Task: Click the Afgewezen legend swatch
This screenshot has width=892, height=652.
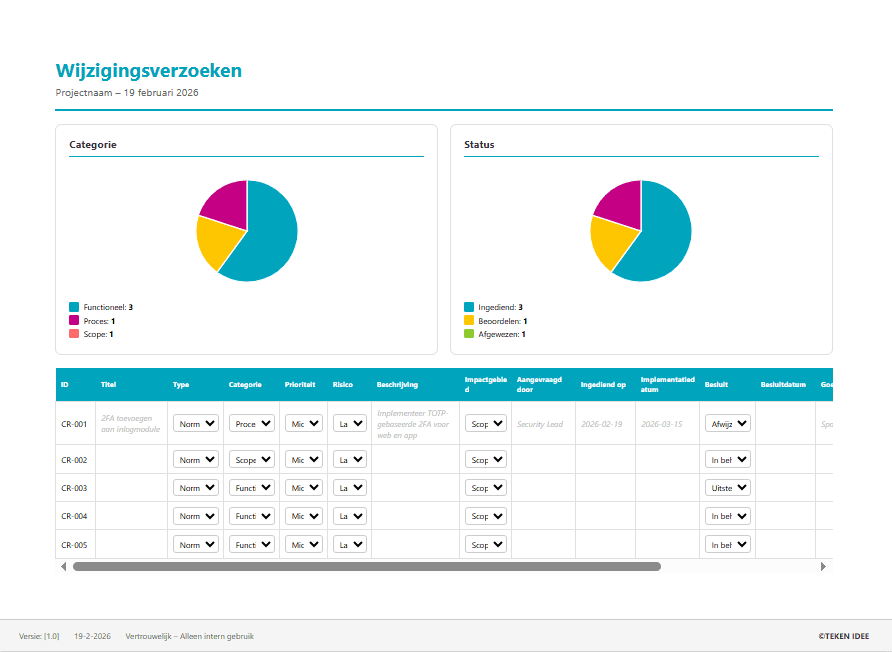Action: pyautogui.click(x=466, y=333)
